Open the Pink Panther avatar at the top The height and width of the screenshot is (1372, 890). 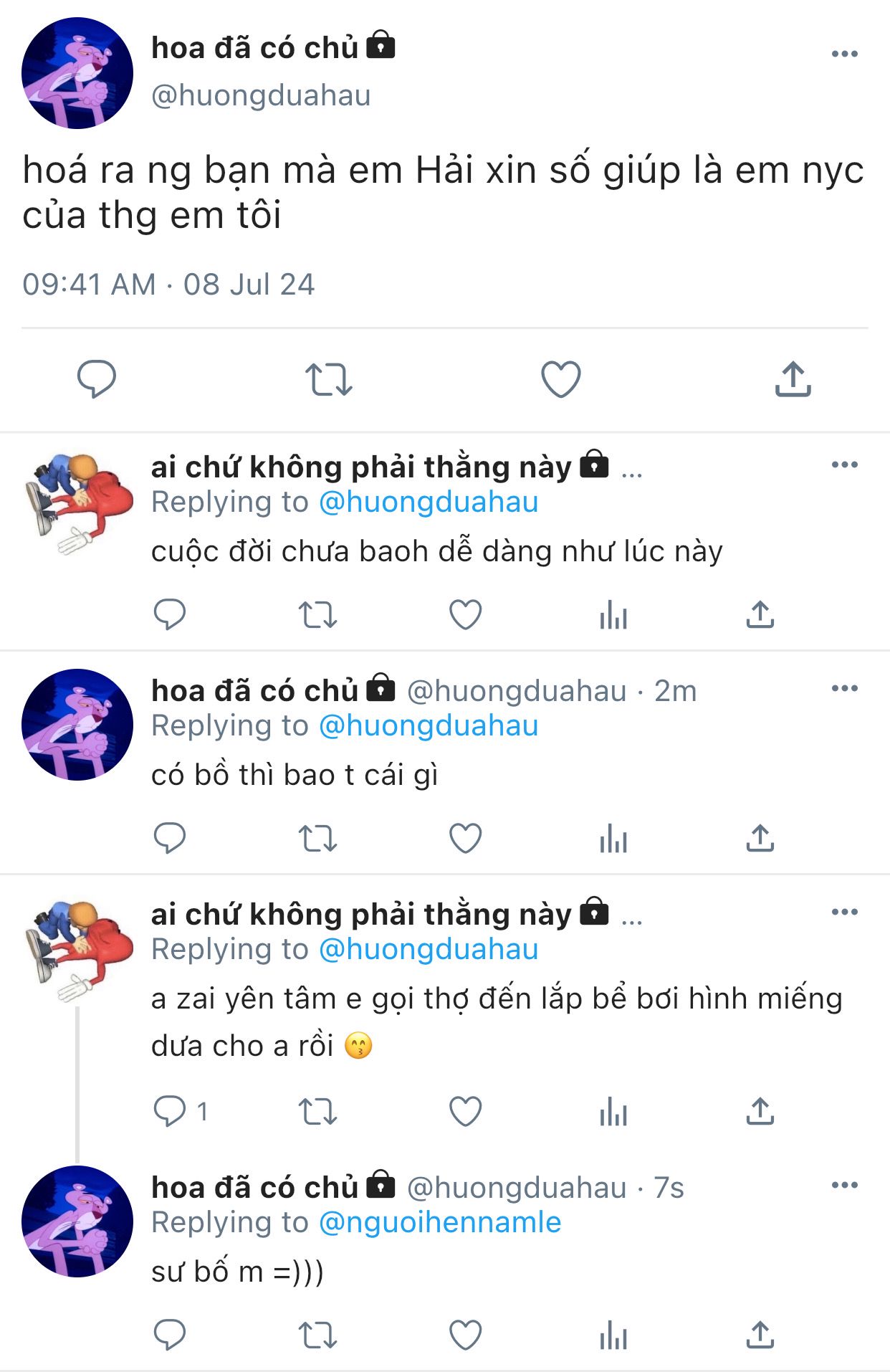click(x=77, y=73)
